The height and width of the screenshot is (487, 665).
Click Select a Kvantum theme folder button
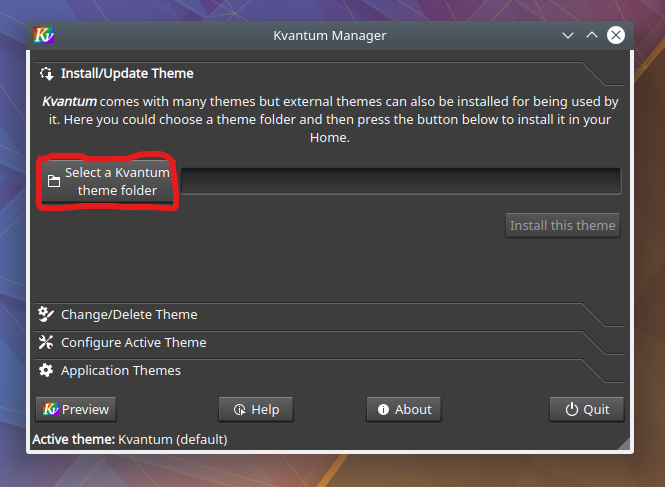click(x=108, y=182)
